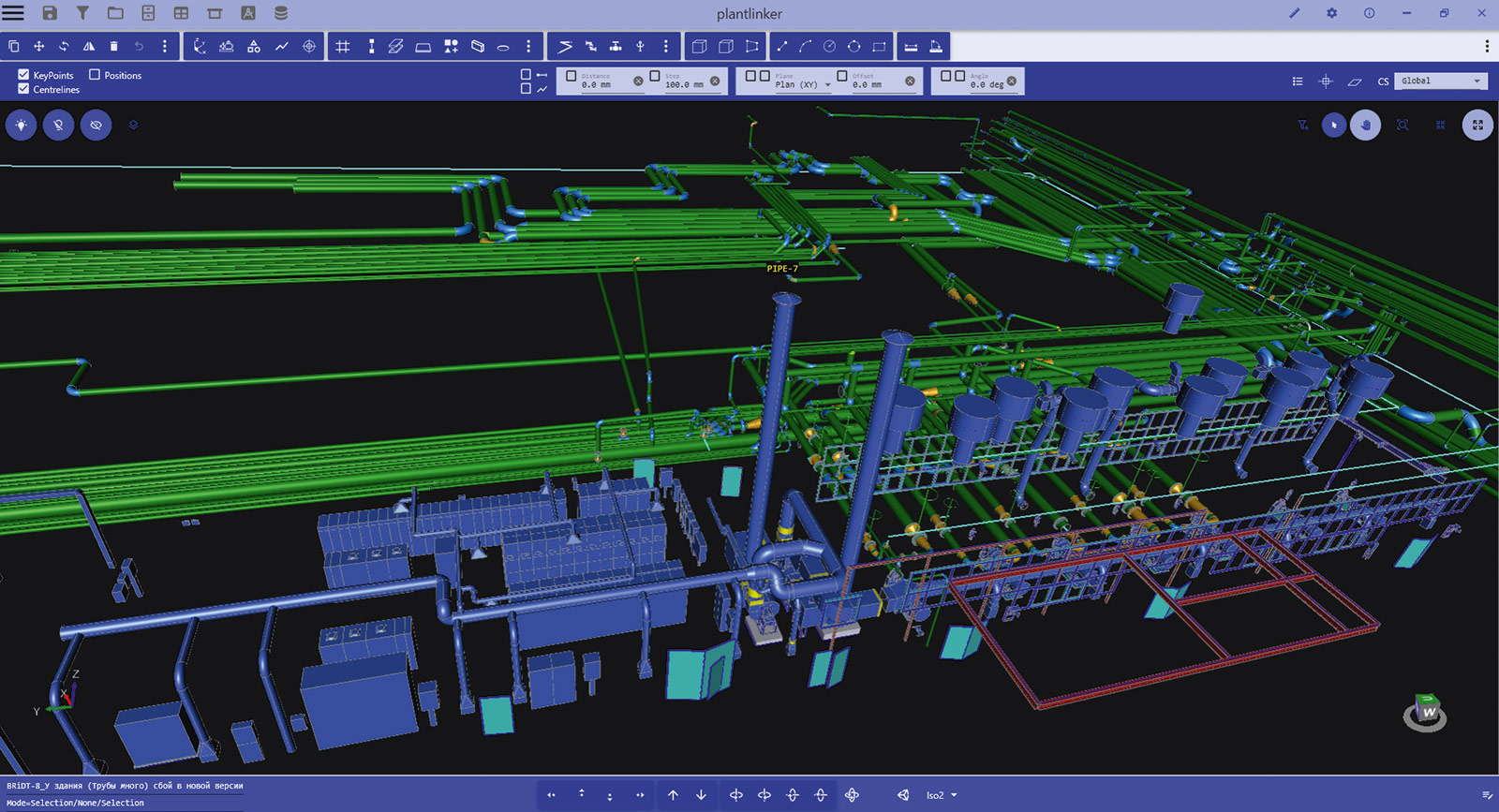Activate the pointer selection mode button
This screenshot has width=1499, height=812.
coord(1334,125)
